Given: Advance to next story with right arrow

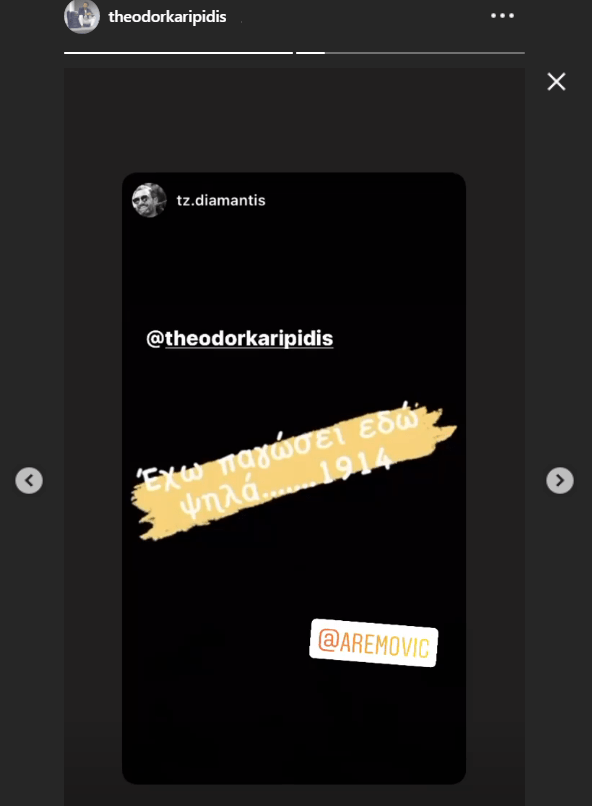Looking at the screenshot, I should point(560,481).
